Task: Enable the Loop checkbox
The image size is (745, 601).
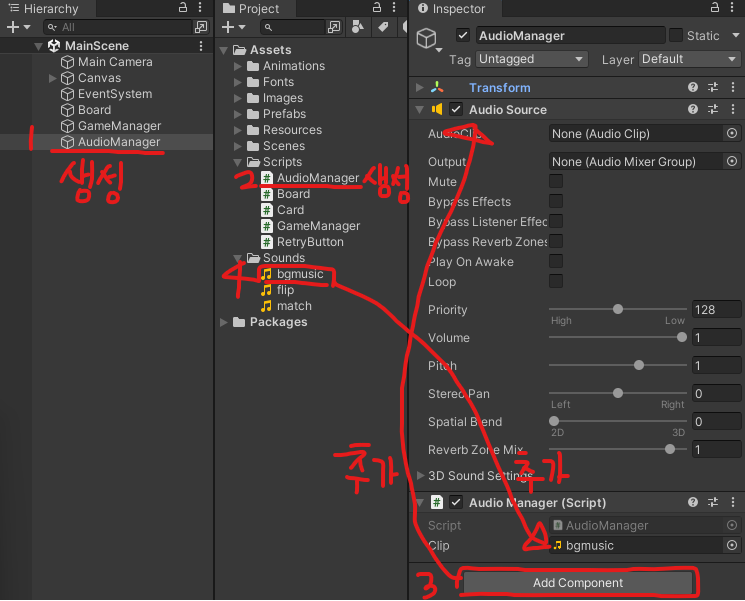Action: (556, 281)
